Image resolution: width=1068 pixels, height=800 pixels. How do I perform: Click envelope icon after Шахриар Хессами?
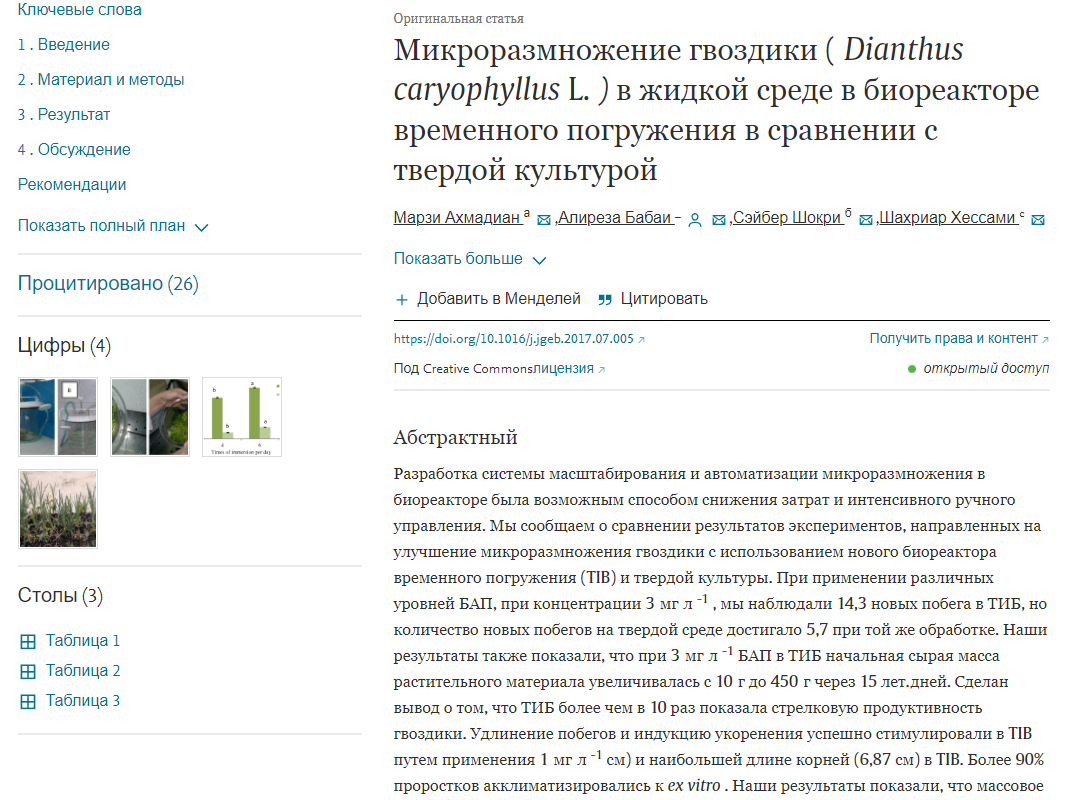(1038, 220)
